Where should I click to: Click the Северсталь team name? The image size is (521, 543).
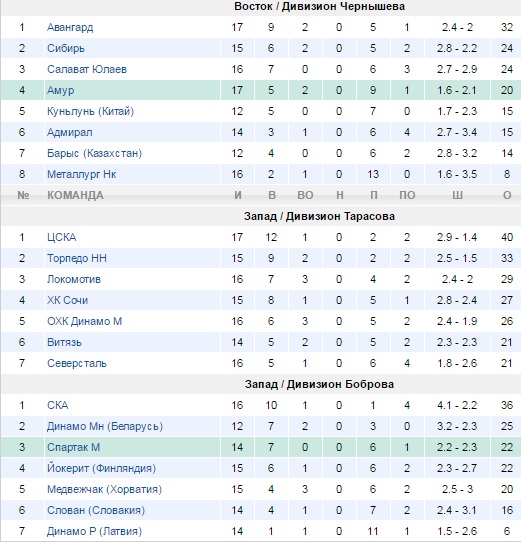(x=77, y=363)
